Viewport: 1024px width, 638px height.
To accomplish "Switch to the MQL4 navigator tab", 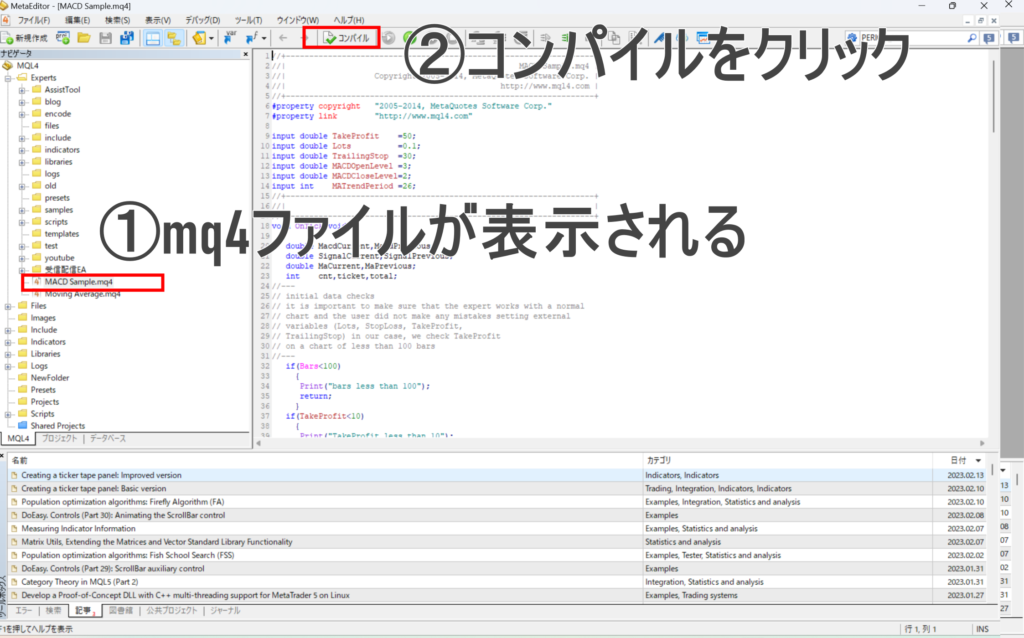I will 18,439.
